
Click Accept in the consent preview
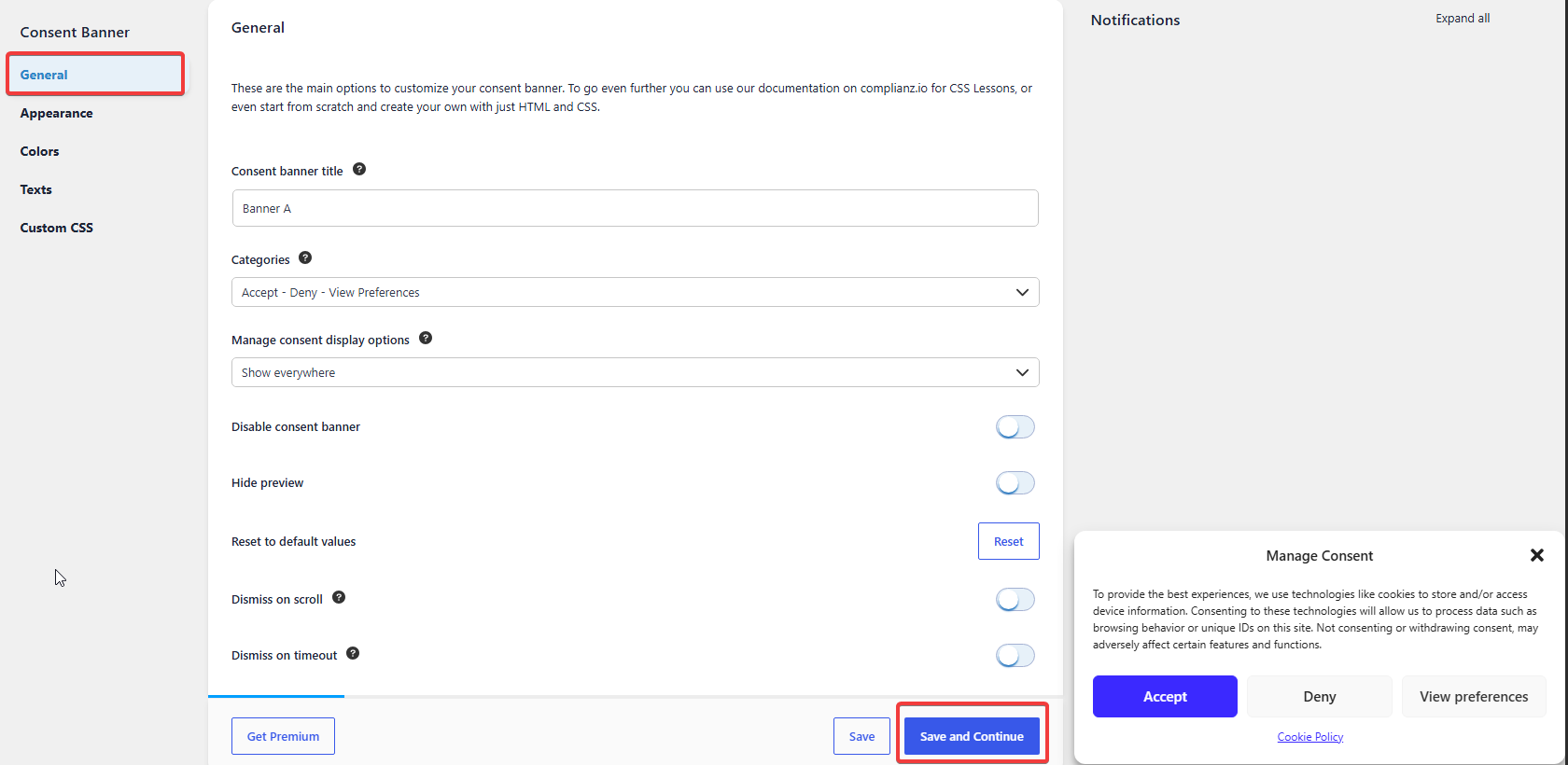[1165, 697]
